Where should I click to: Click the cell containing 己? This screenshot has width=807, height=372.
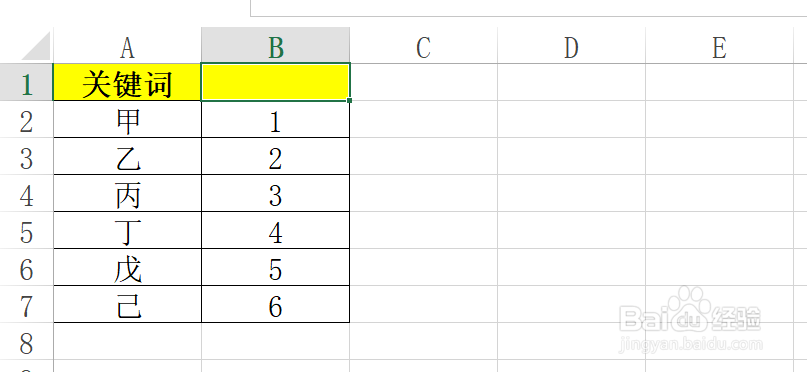(127, 304)
